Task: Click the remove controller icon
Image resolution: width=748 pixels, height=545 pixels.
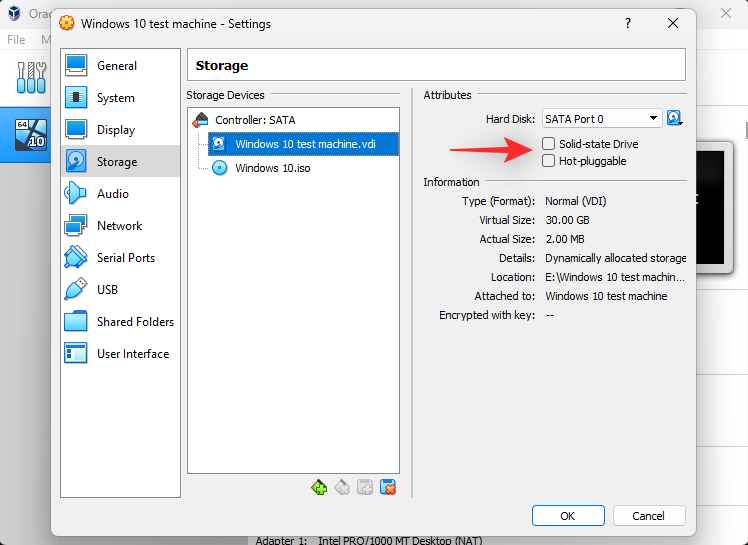Action: (342, 488)
